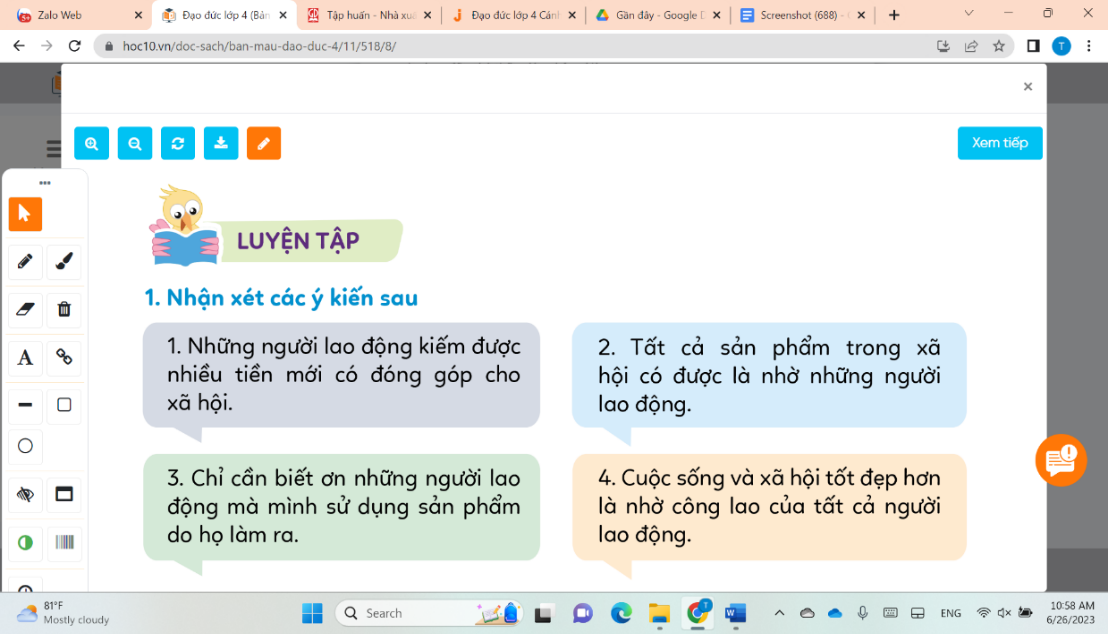Toggle the circle shape drawing tool
1108x634 pixels.
25,446
